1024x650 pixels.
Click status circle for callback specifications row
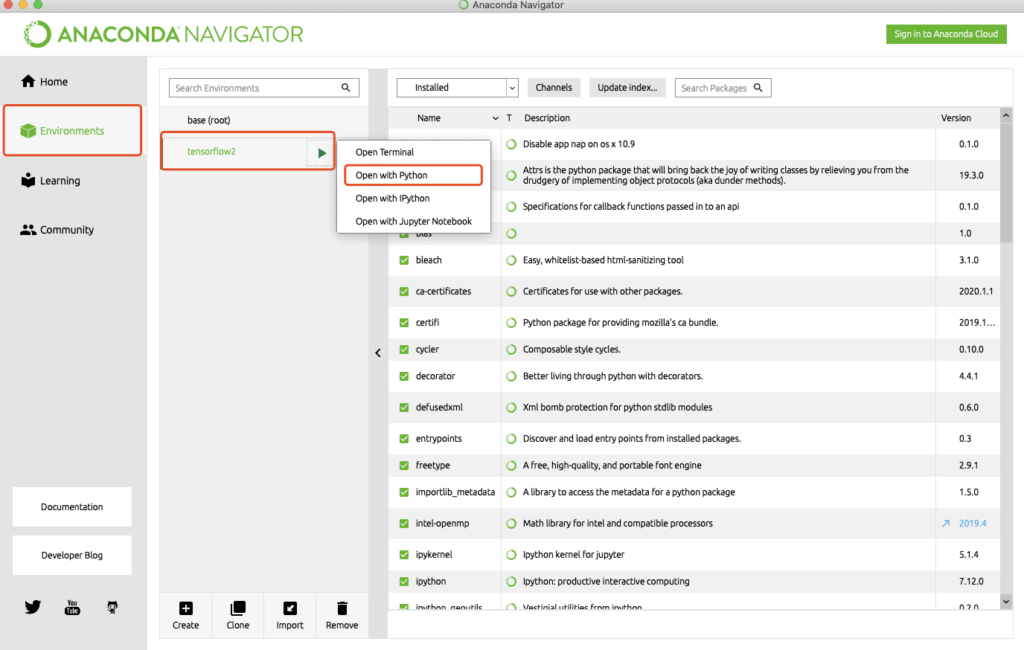pos(511,206)
